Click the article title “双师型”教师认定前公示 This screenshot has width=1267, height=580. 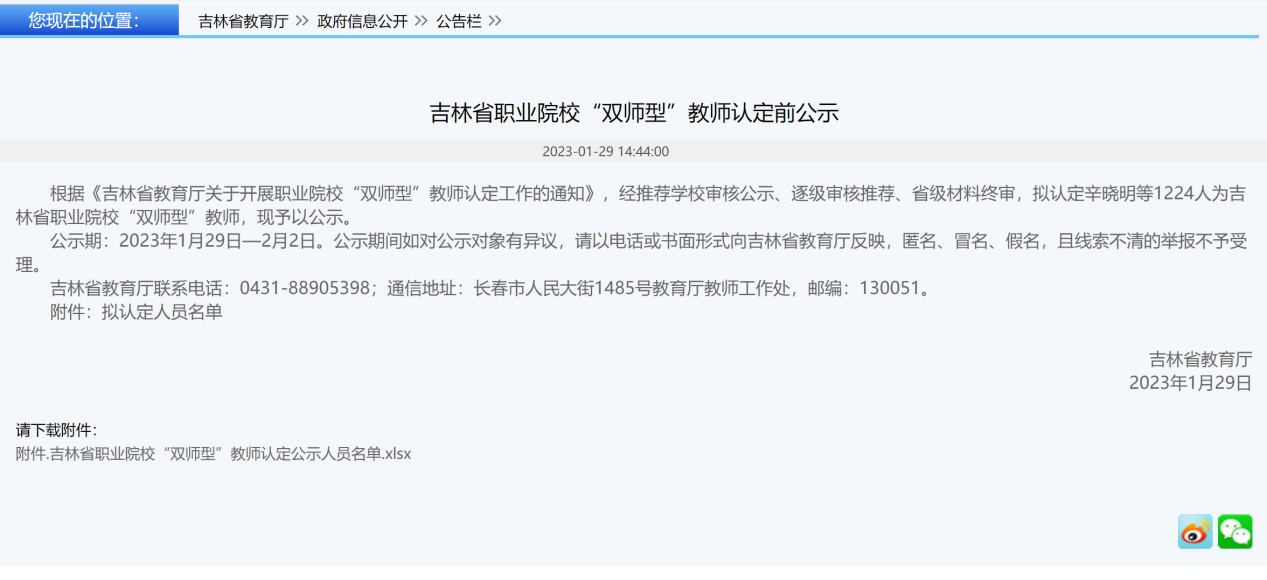pos(633,113)
